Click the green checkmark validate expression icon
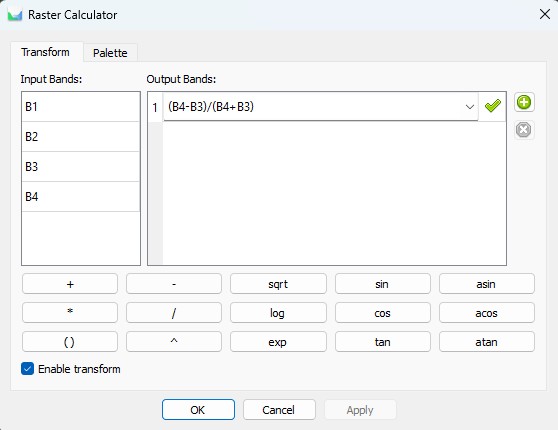Viewport: 558px width, 430px height. pyautogui.click(x=493, y=106)
